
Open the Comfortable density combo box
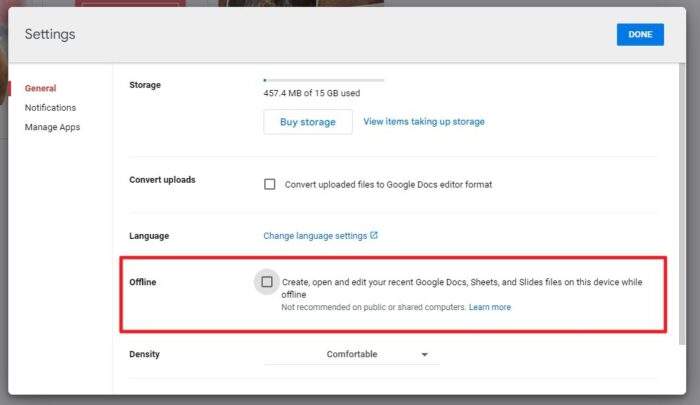tap(351, 354)
